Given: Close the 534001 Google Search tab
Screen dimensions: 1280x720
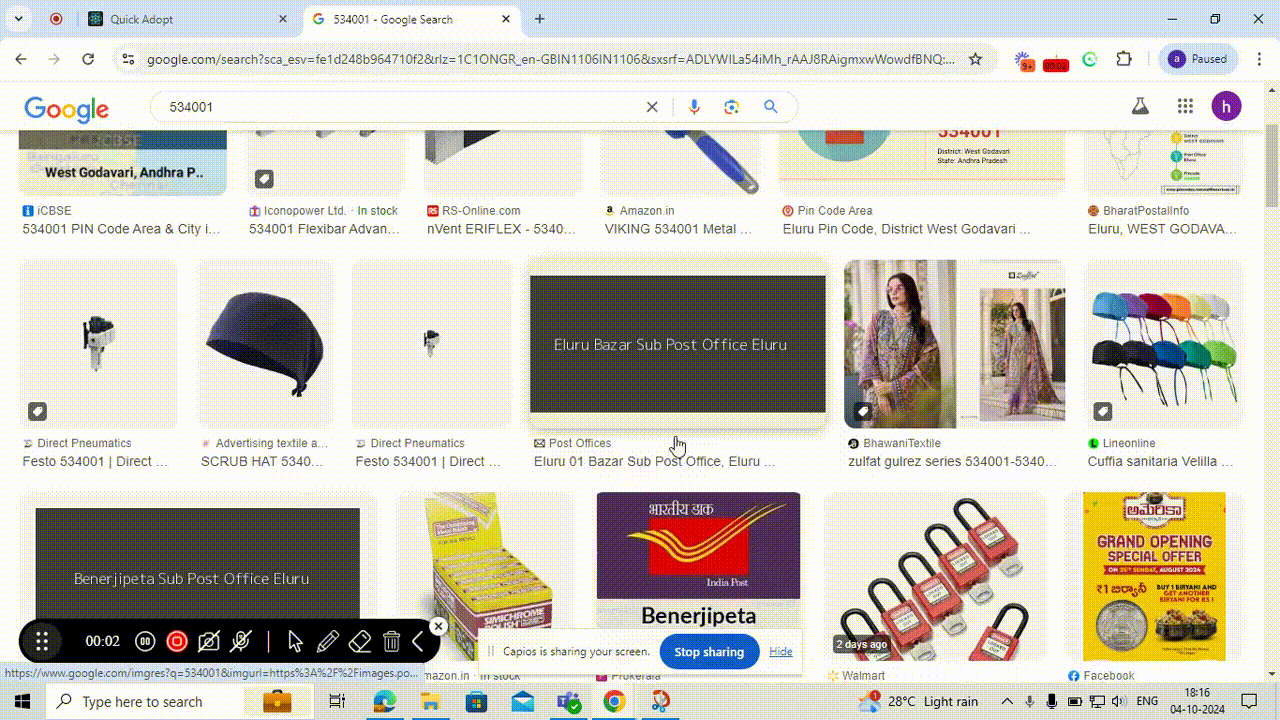Looking at the screenshot, I should pos(506,19).
